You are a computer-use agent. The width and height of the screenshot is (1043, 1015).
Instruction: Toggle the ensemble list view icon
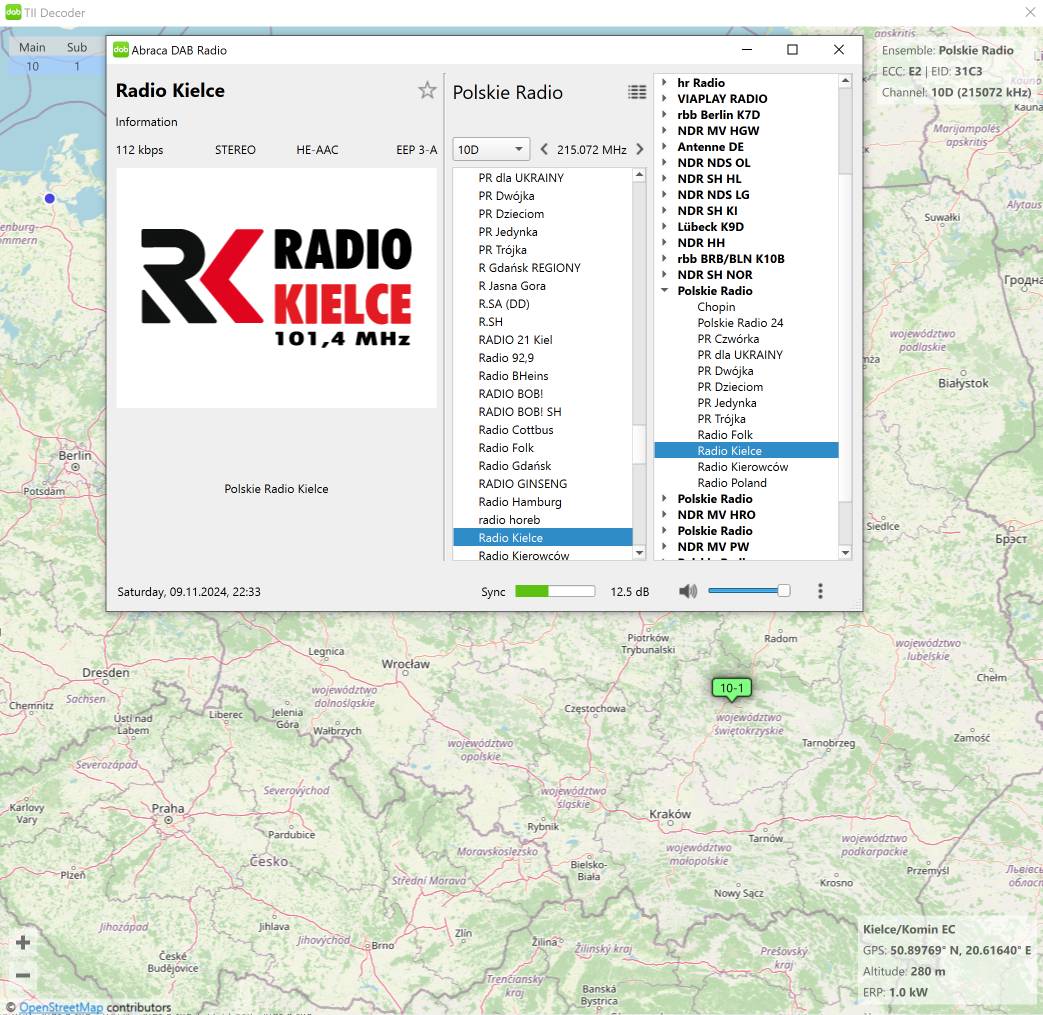(x=637, y=92)
